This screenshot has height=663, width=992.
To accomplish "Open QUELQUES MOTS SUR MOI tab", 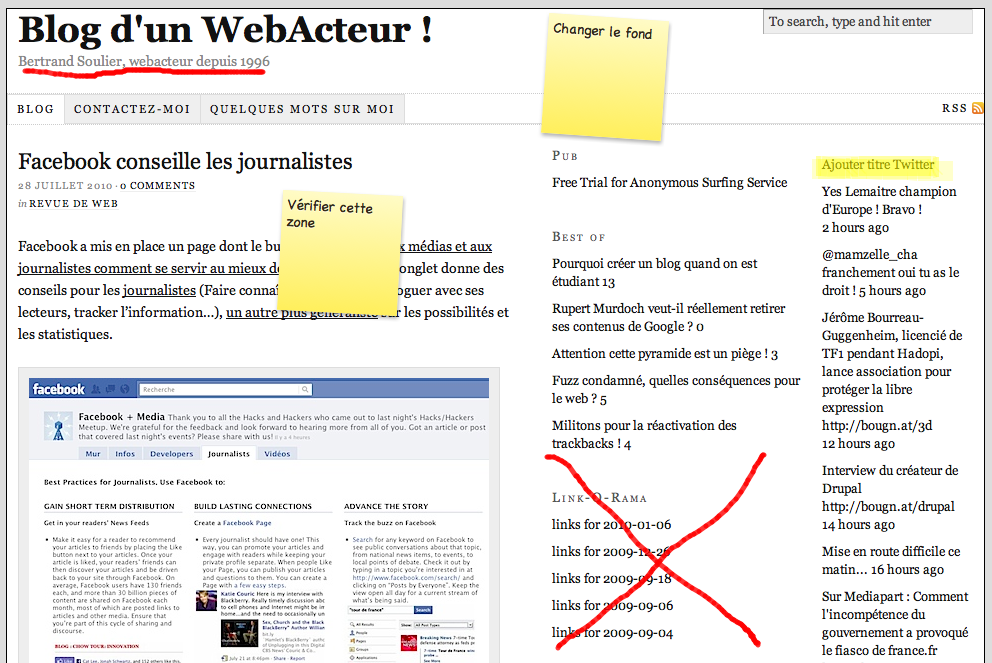I will [x=302, y=109].
